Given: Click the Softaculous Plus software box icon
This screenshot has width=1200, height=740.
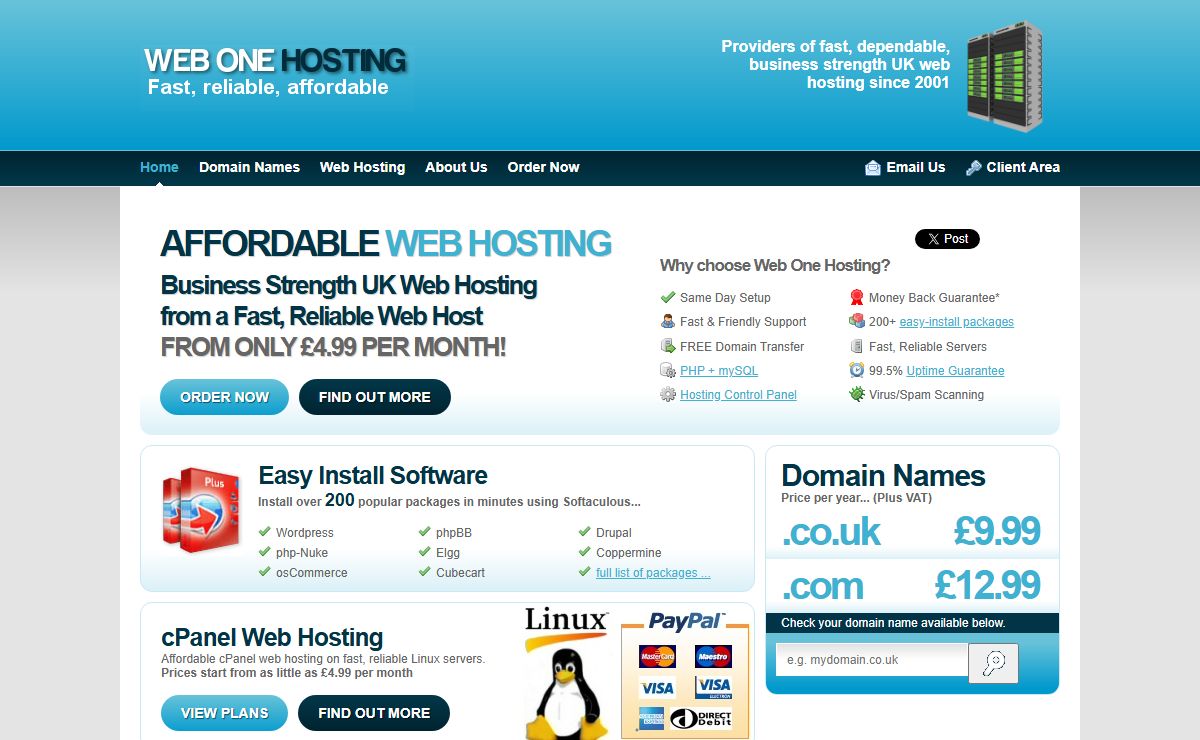Looking at the screenshot, I should pos(201,510).
